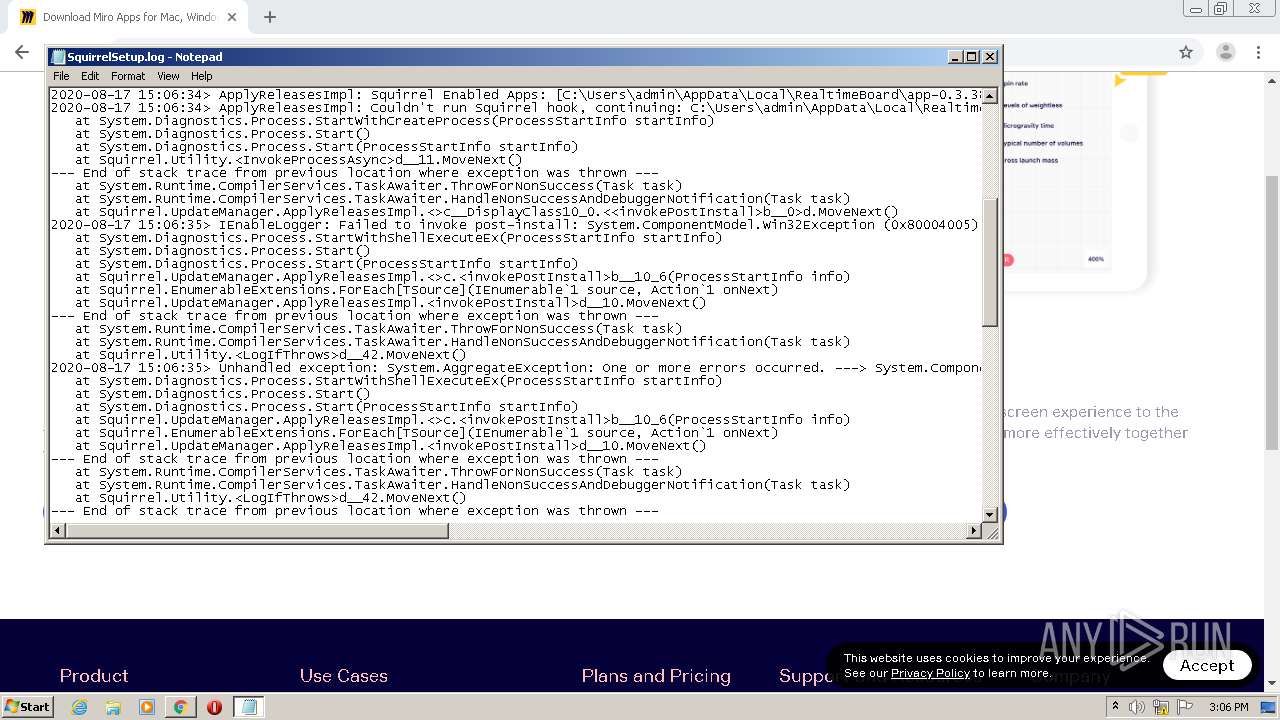Select the Notepad taskbar button
The image size is (1280, 720).
pos(248,707)
